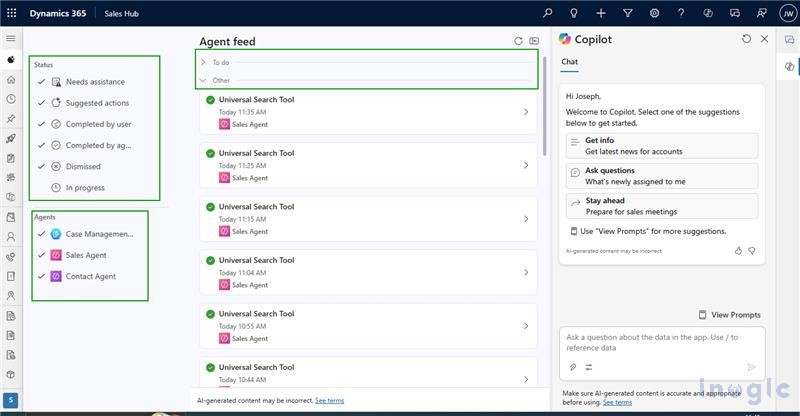The height and width of the screenshot is (416, 800).
Task: Open View Prompts
Action: click(730, 315)
